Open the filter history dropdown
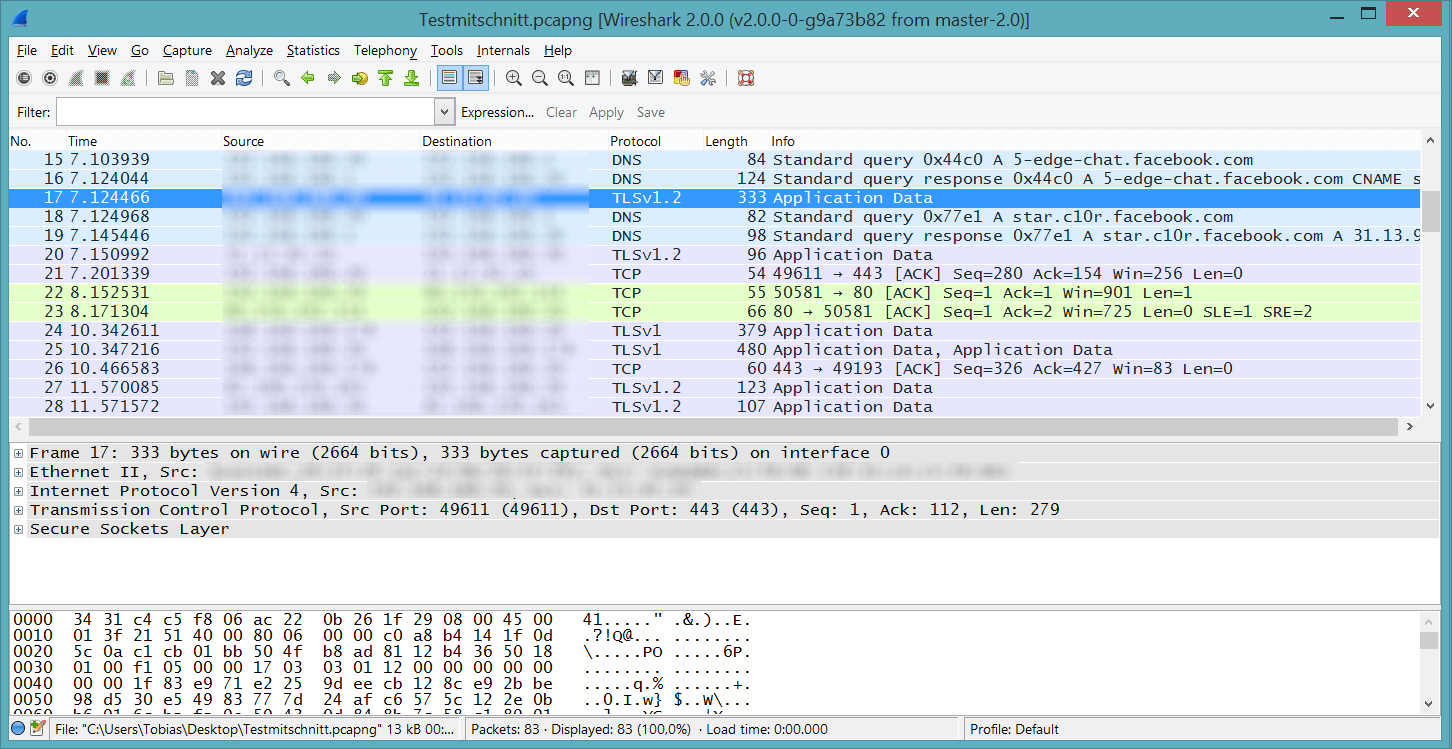 (x=445, y=112)
